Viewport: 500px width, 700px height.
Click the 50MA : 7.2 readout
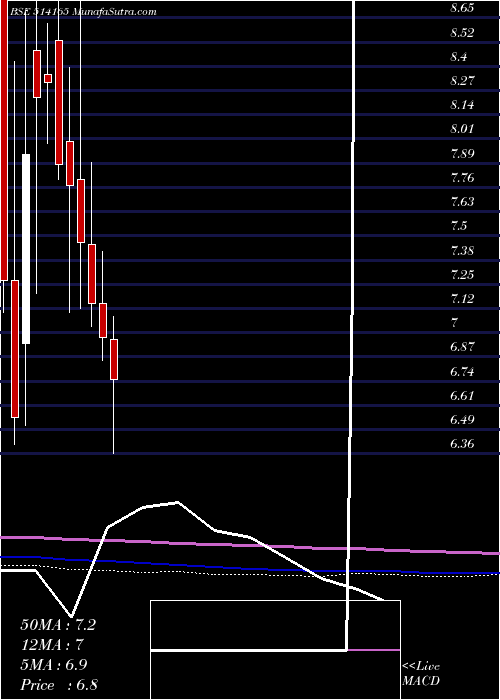tap(58, 625)
